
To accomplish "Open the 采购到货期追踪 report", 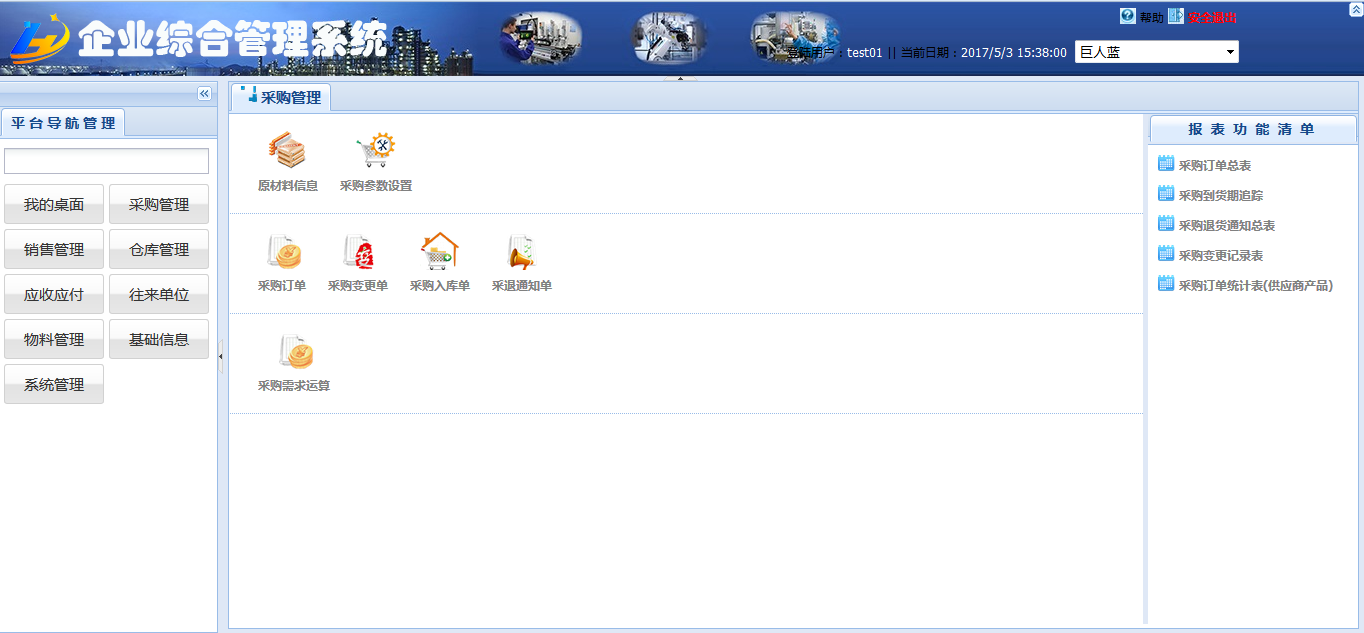I will (1220, 196).
